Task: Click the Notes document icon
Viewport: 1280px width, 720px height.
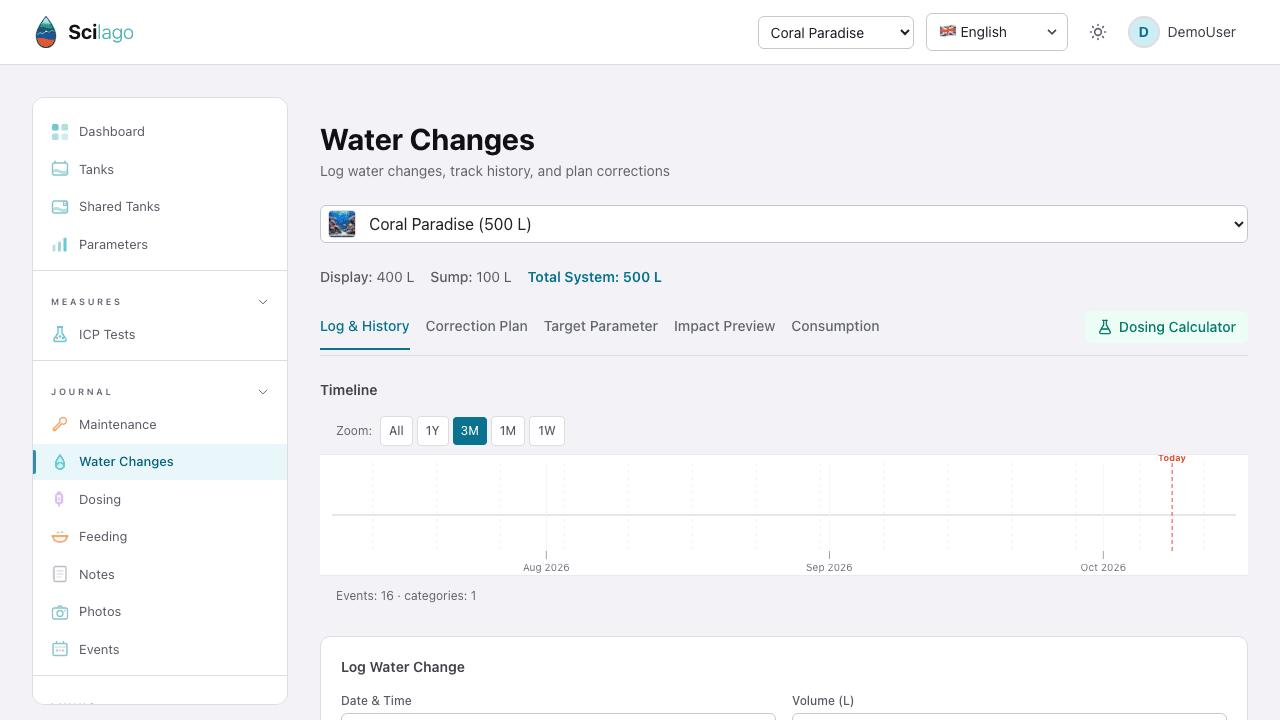Action: tap(60, 574)
